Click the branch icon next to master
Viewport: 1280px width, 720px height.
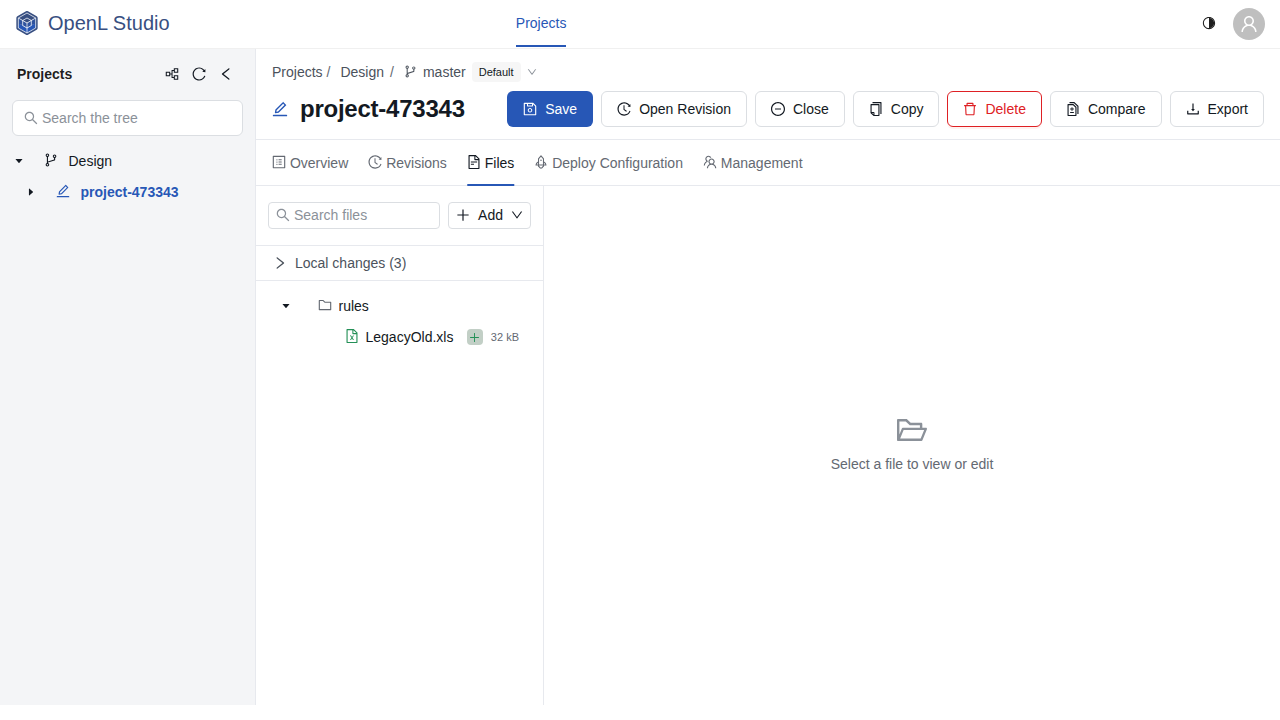[410, 72]
